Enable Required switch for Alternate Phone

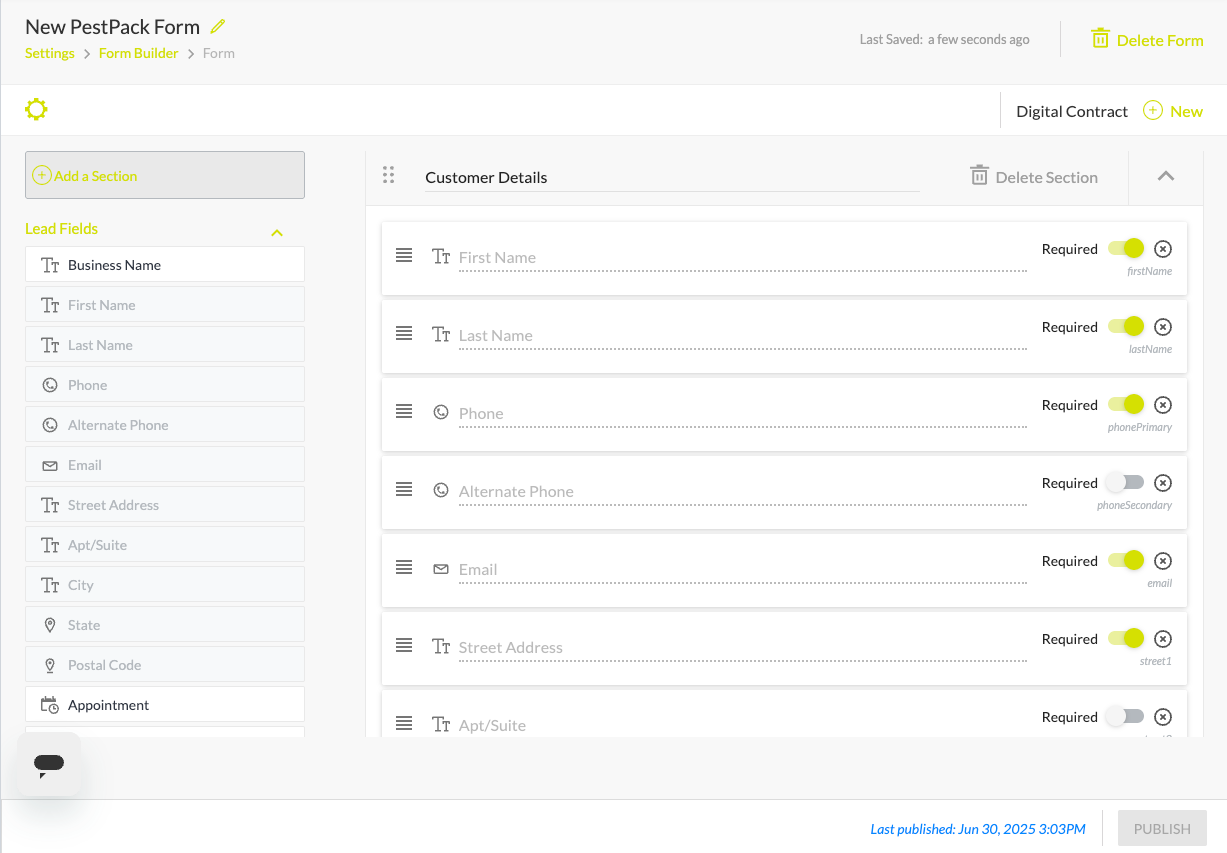coord(1125,483)
